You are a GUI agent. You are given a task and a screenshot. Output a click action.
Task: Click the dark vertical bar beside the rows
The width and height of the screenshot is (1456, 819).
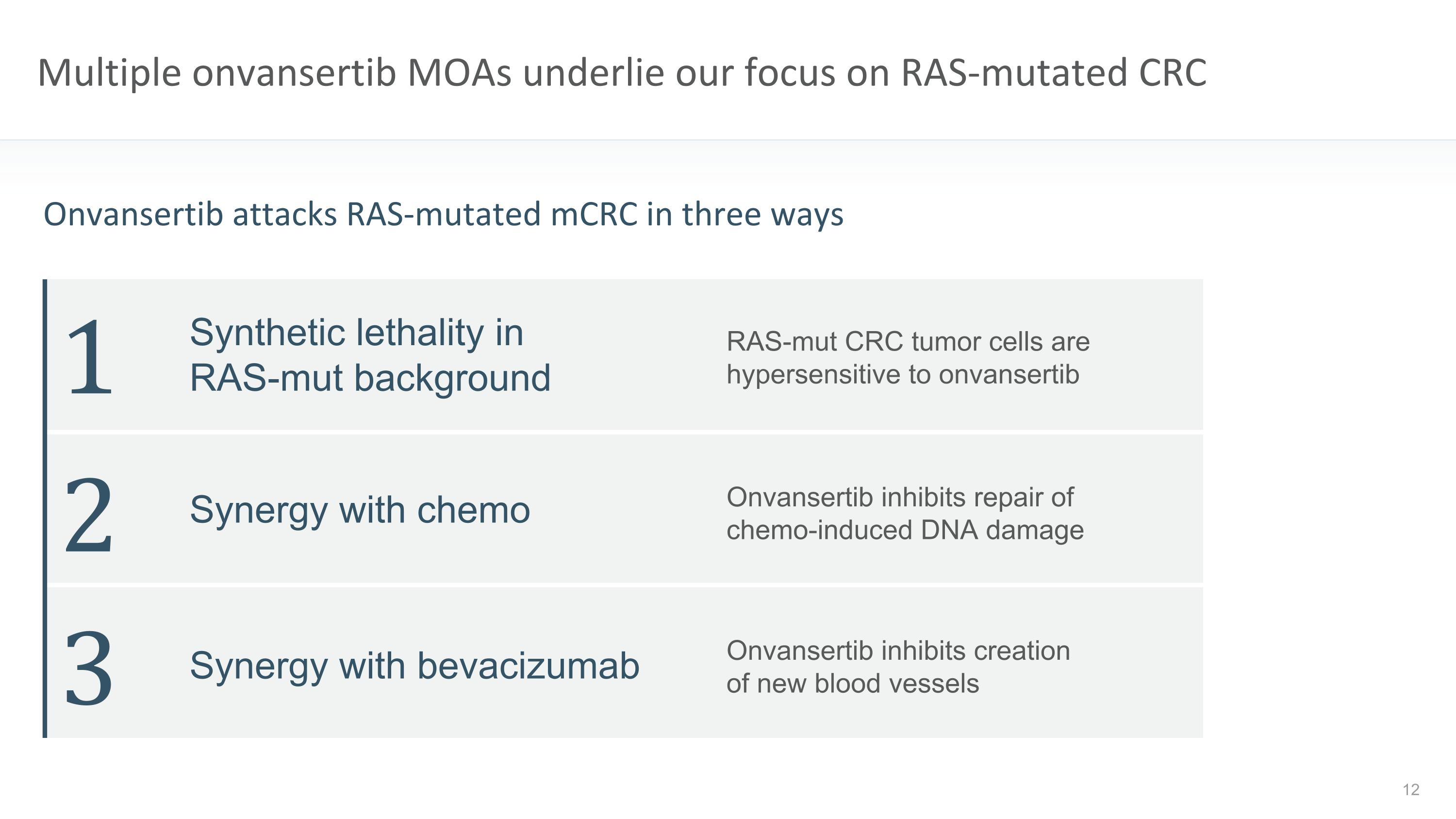point(45,508)
